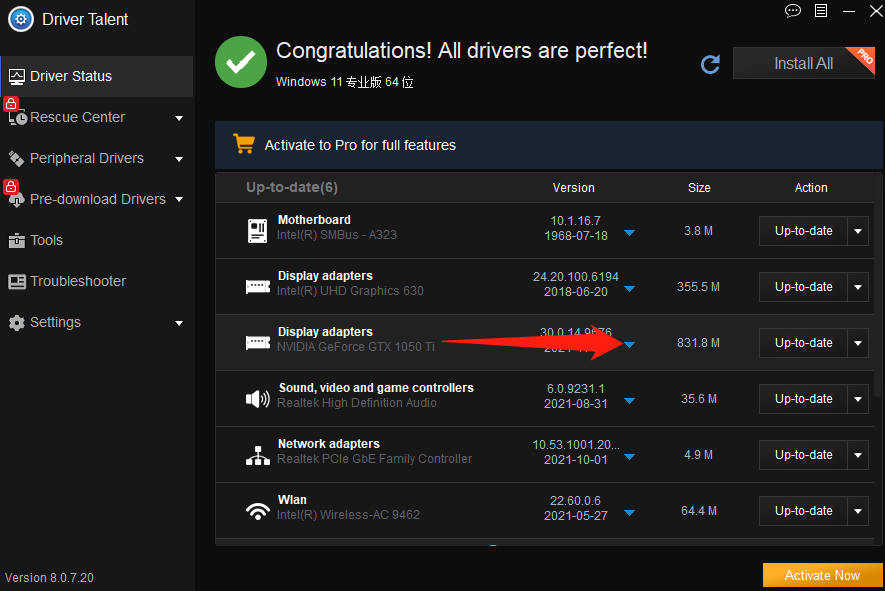This screenshot has width=885, height=591.
Task: Click the Troubleshooter icon
Action: pos(17,281)
